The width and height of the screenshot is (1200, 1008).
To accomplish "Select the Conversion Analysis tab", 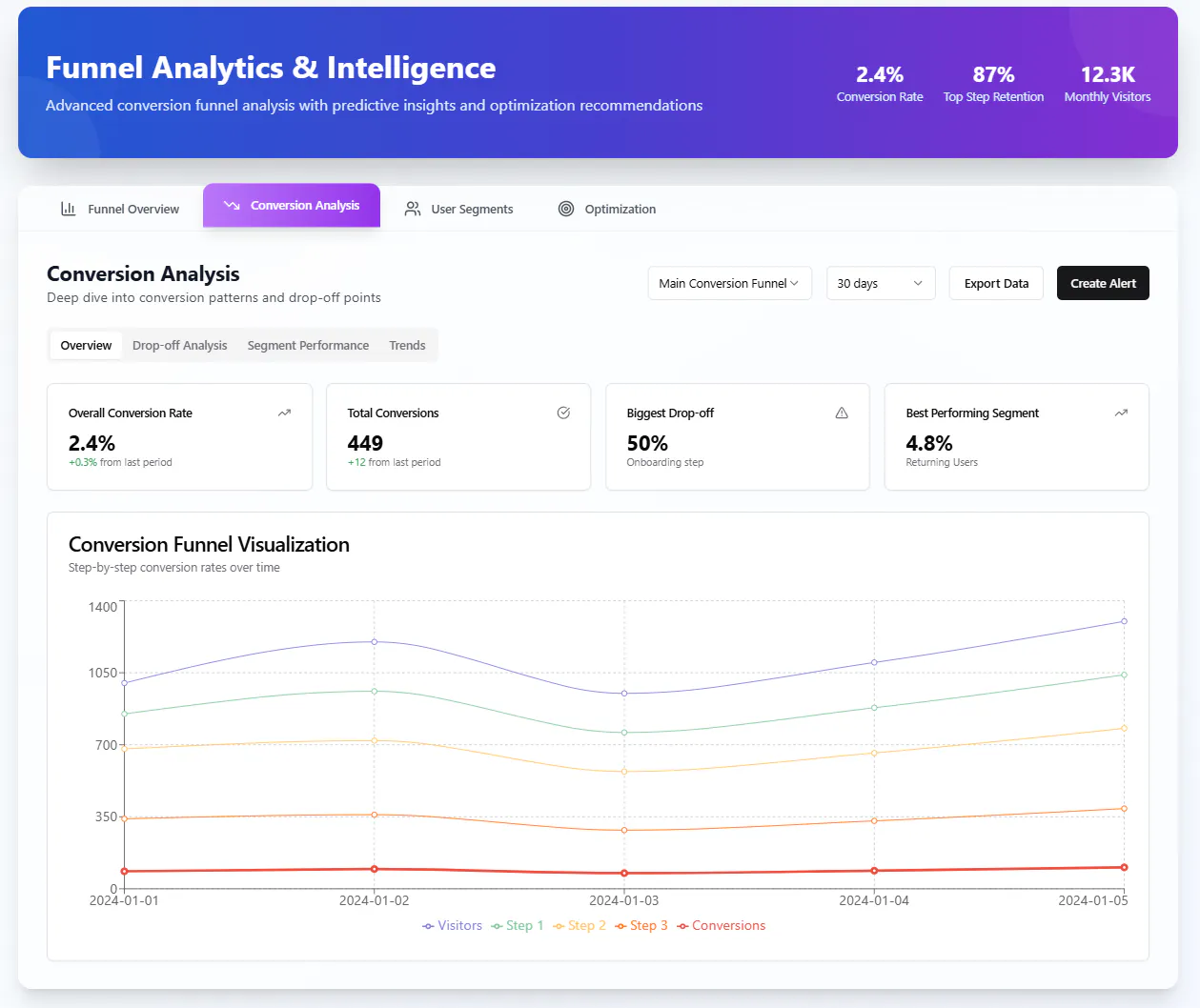I will pyautogui.click(x=292, y=206).
